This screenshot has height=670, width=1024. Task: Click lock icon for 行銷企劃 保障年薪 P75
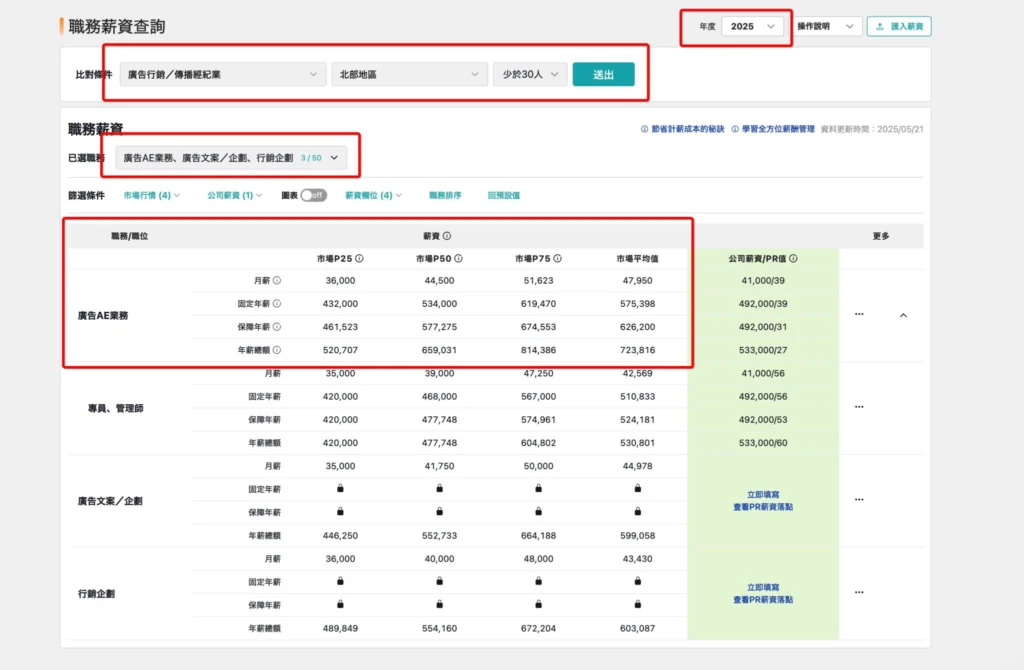[538, 604]
